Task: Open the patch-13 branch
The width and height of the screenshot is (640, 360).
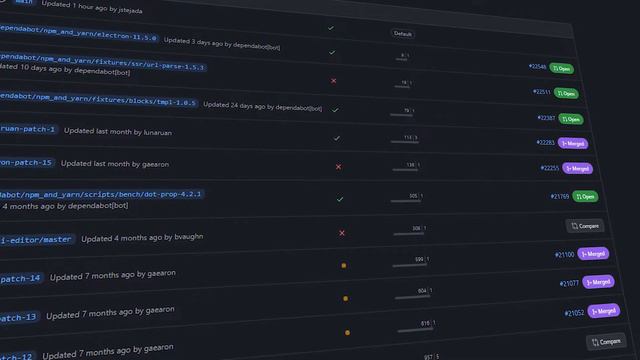Action: tap(19, 317)
